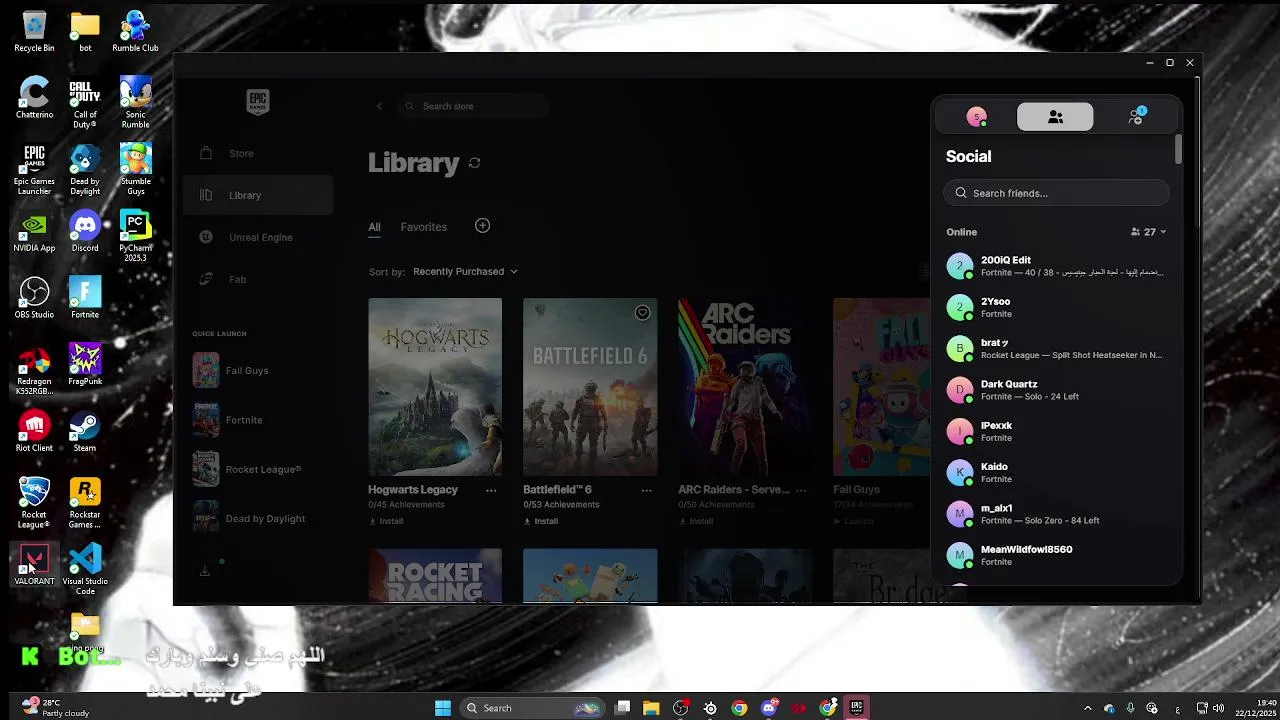
Task: Collapse the Online friends group with 27 count
Action: [1149, 232]
